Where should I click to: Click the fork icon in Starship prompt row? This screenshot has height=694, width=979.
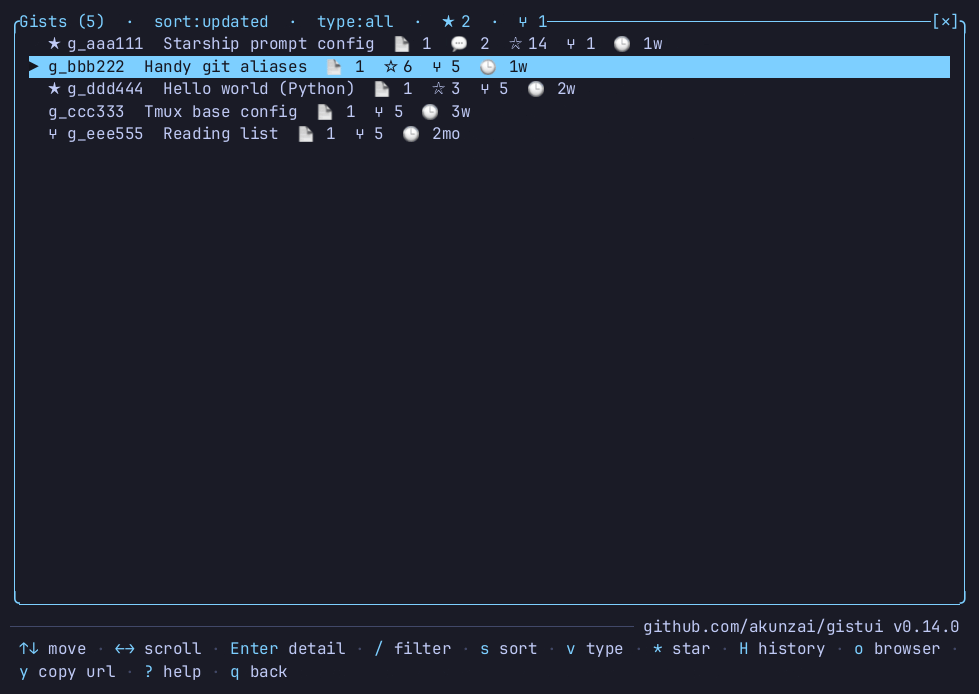(571, 44)
